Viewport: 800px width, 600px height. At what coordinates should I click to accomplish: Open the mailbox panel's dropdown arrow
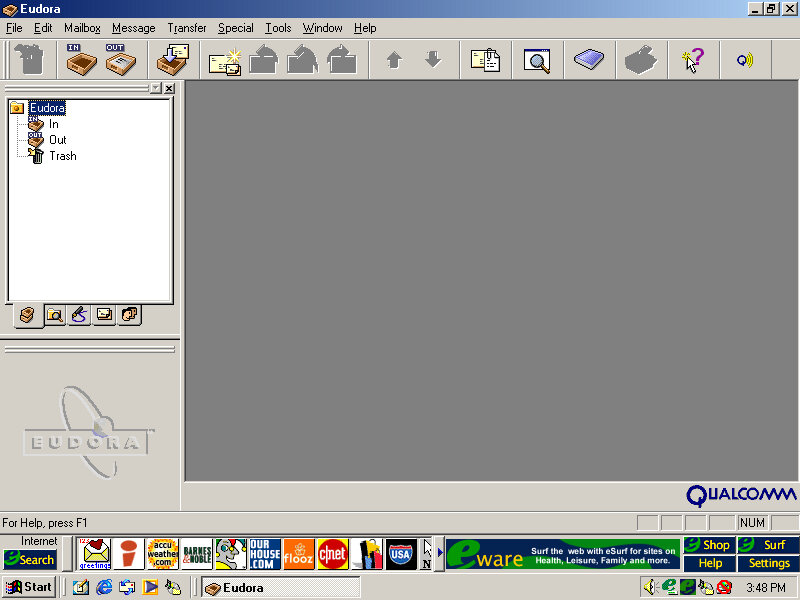pyautogui.click(x=155, y=89)
